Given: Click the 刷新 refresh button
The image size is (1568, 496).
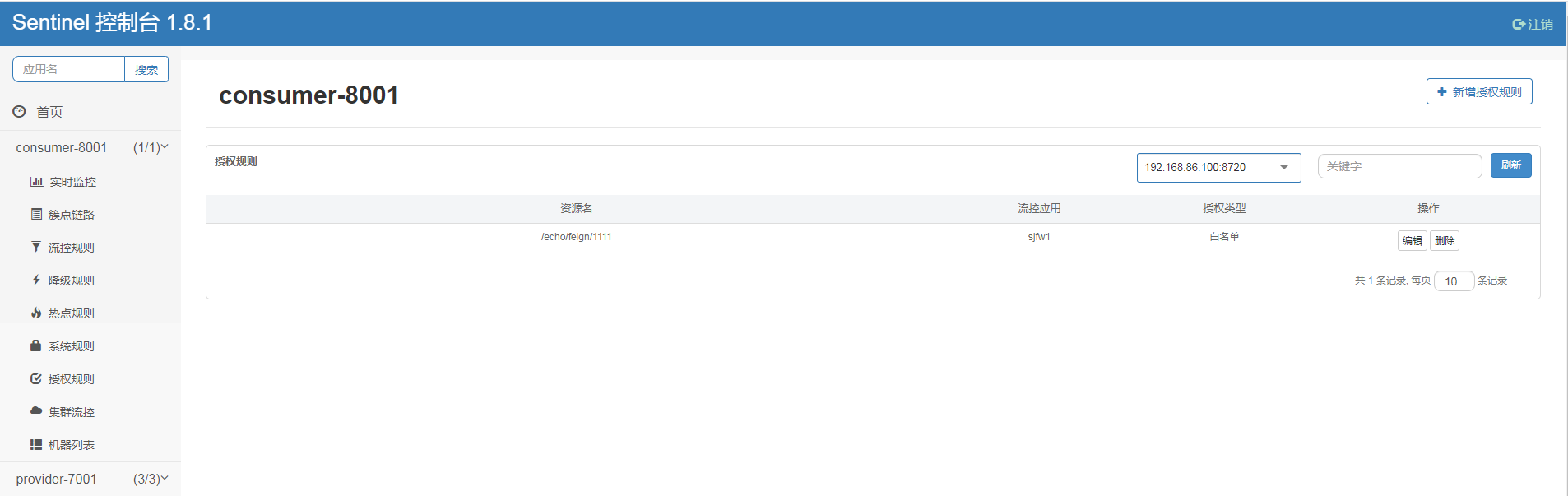Looking at the screenshot, I should tap(1510, 165).
